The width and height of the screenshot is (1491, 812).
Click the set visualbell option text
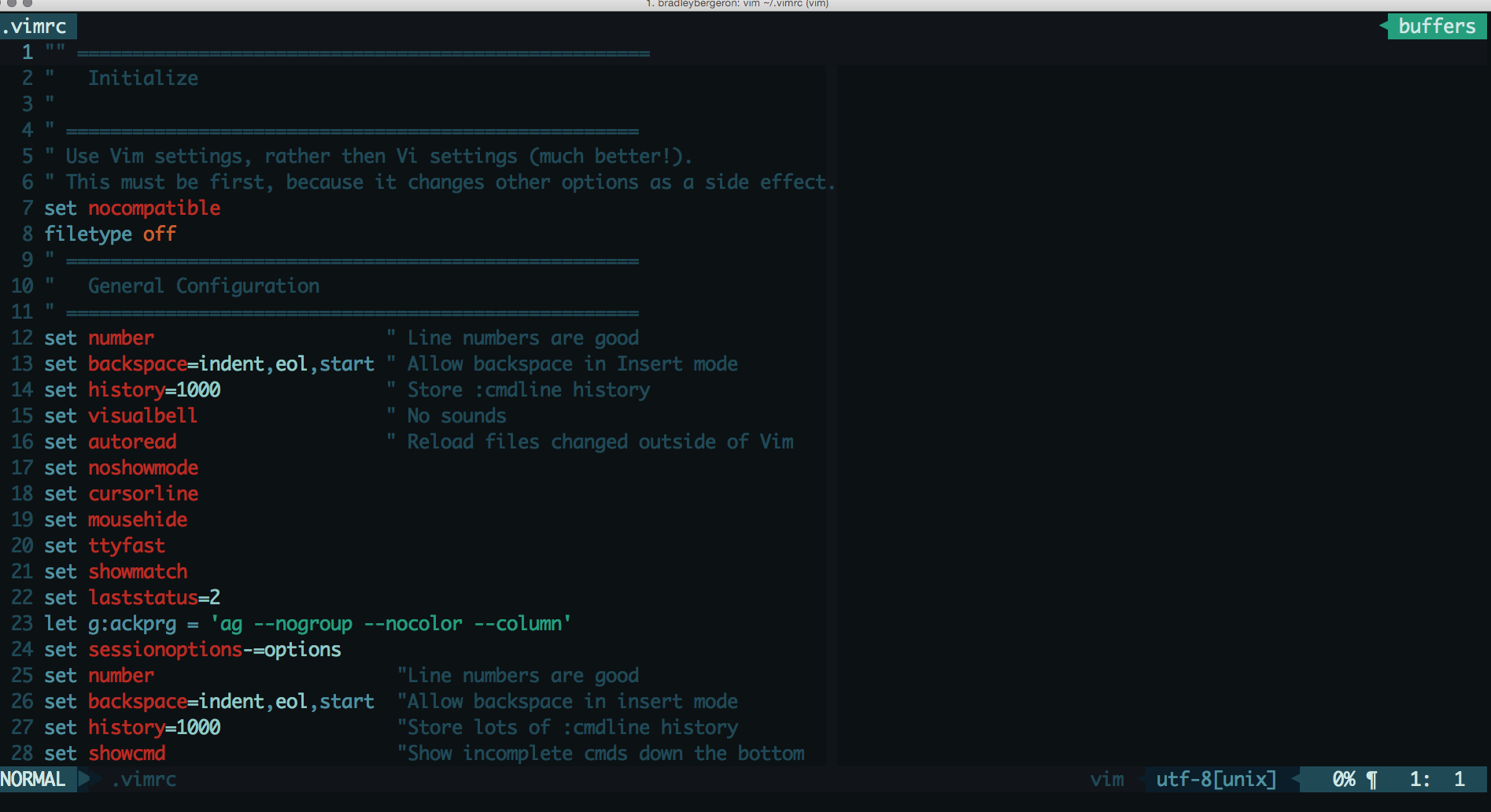pyautogui.click(x=120, y=415)
